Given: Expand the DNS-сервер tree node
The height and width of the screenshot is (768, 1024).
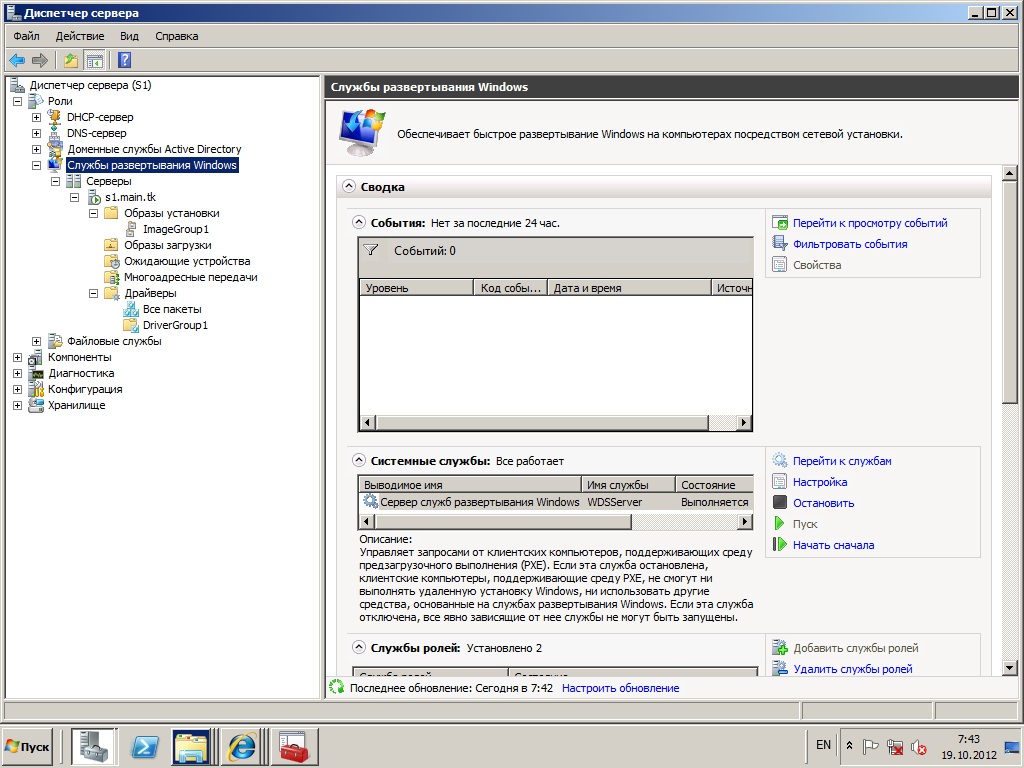Looking at the screenshot, I should [x=37, y=133].
